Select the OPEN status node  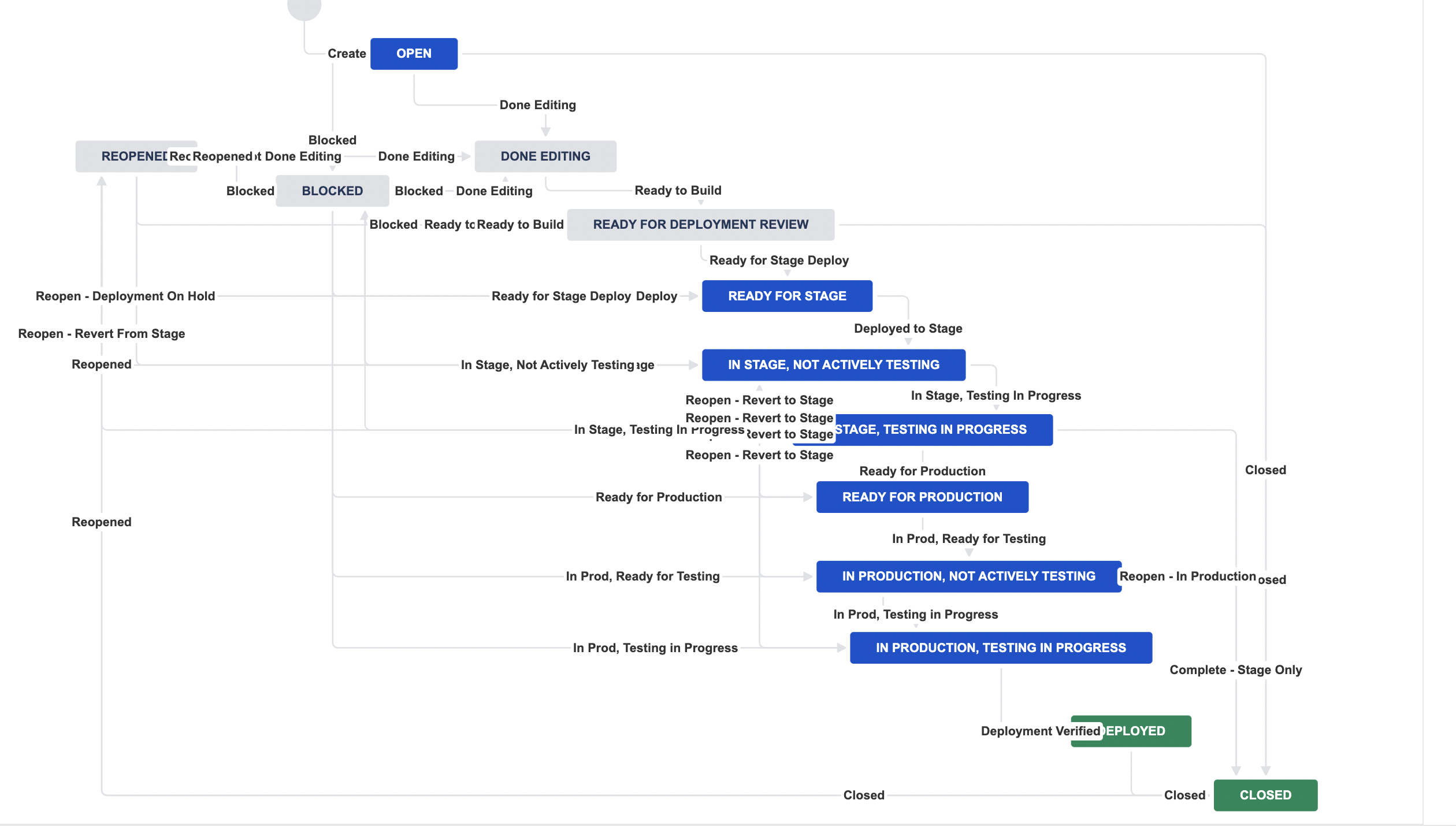[x=414, y=53]
